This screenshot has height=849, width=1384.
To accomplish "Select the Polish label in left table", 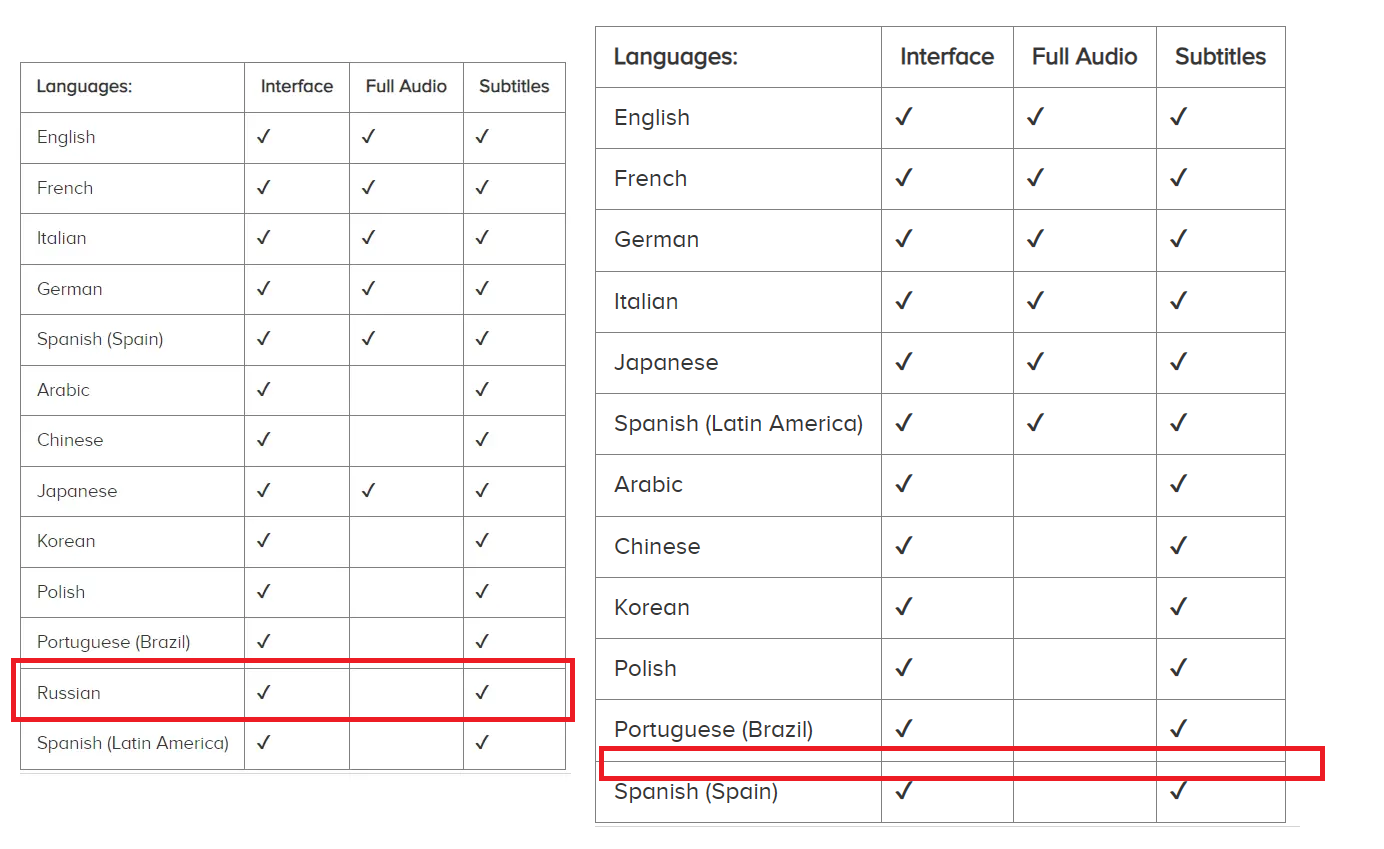I will 61,592.
